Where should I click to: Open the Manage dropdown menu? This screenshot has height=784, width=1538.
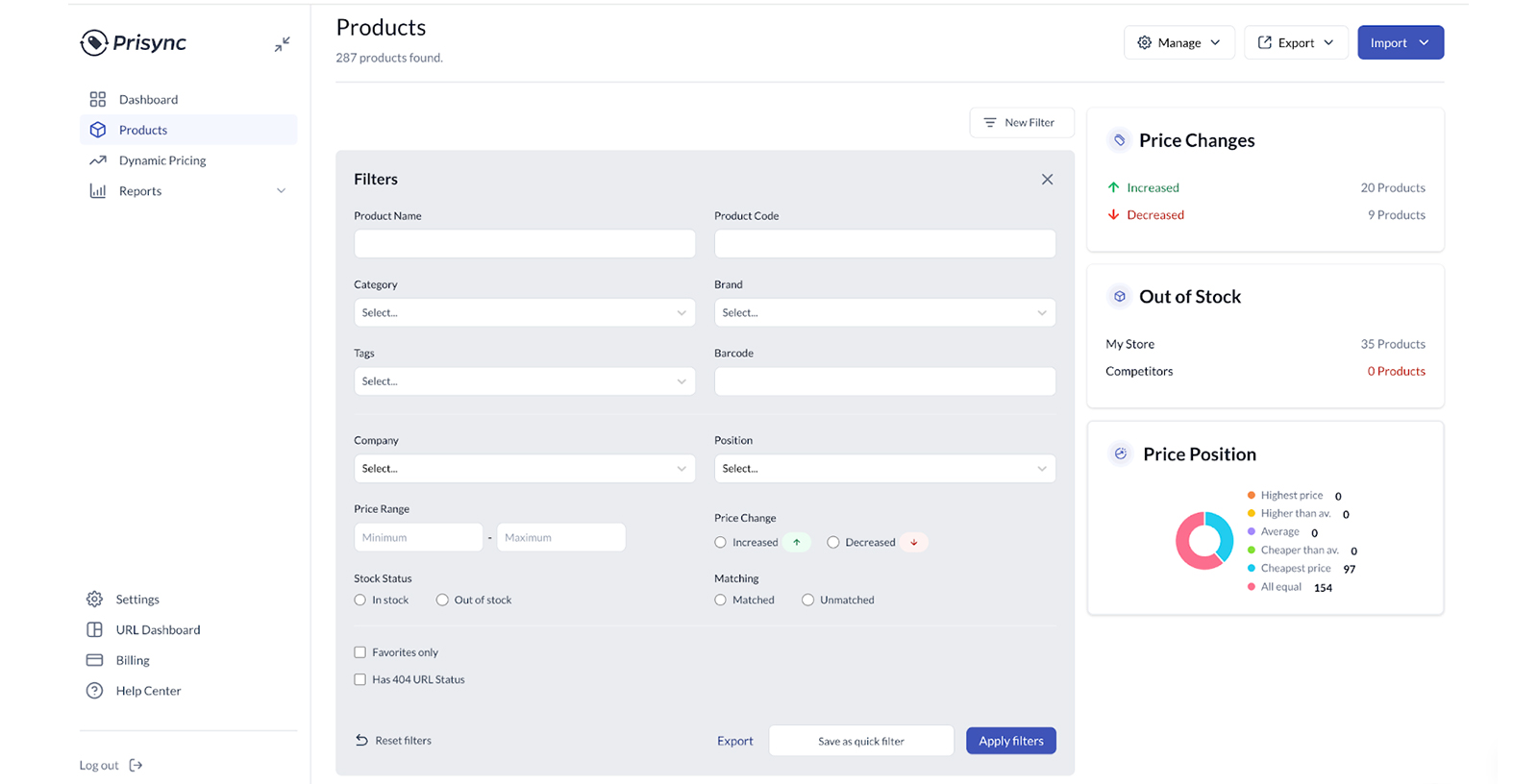coord(1178,42)
